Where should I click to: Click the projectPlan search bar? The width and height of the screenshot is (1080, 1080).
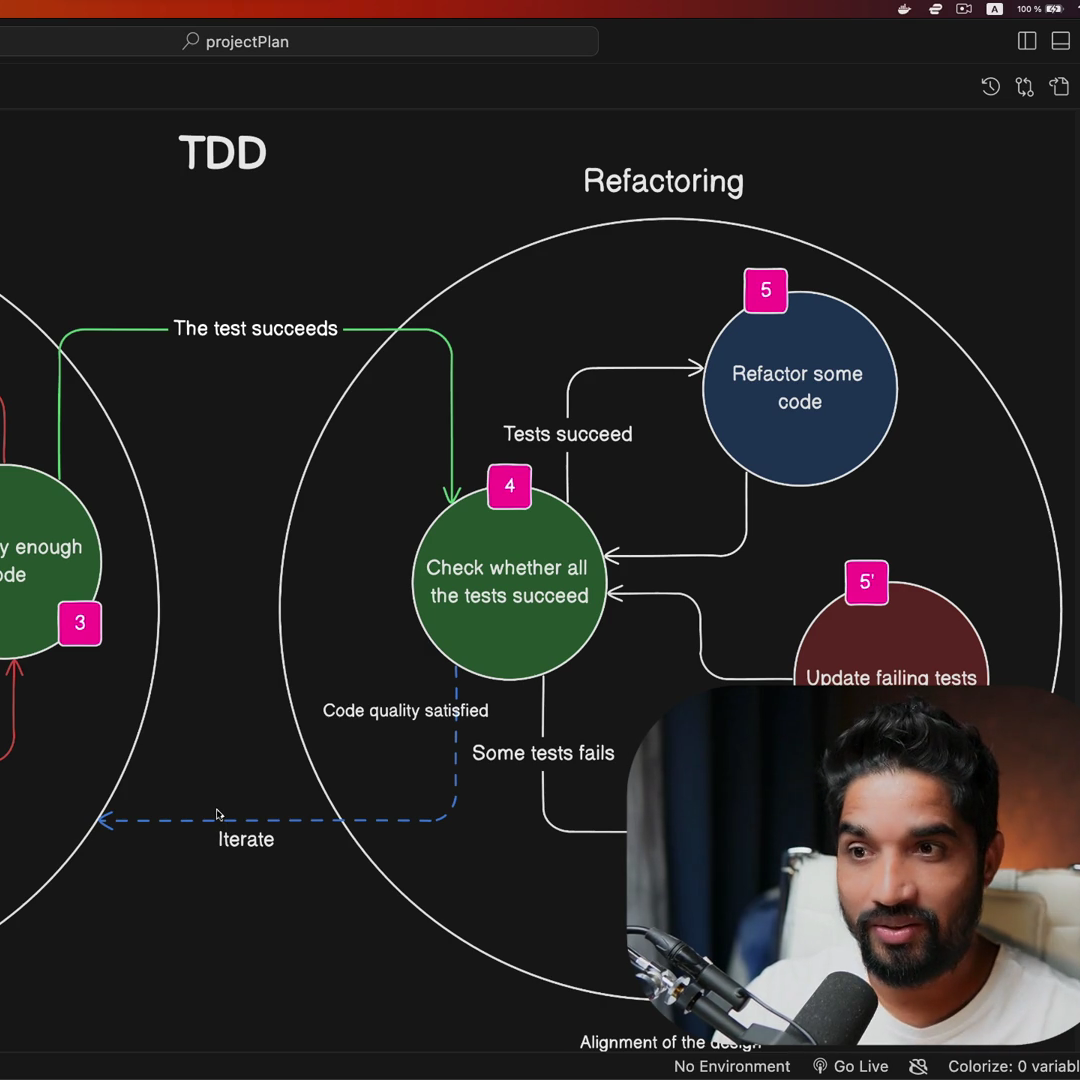(x=390, y=41)
